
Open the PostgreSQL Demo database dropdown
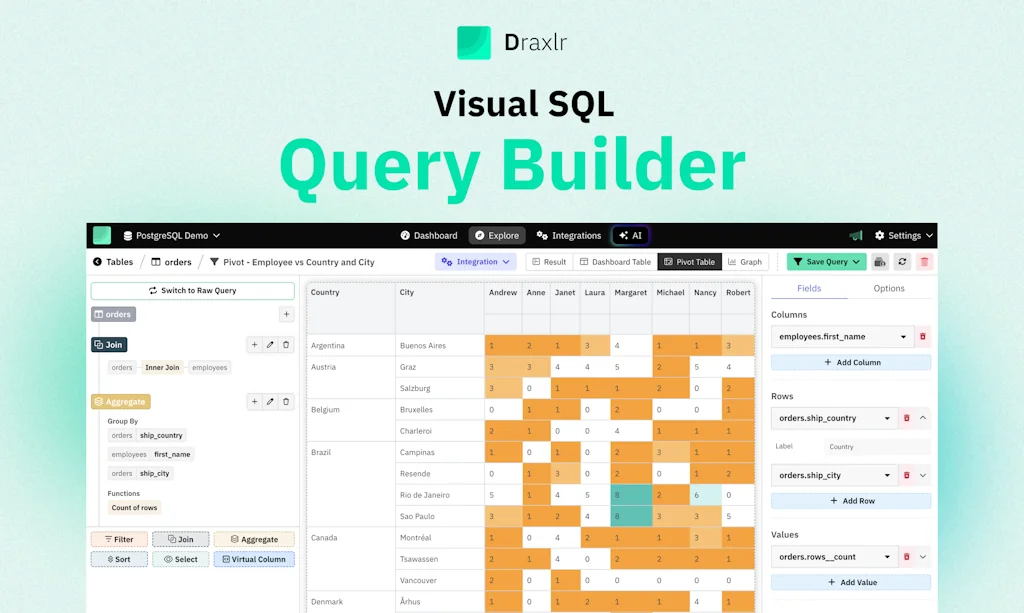(x=172, y=235)
